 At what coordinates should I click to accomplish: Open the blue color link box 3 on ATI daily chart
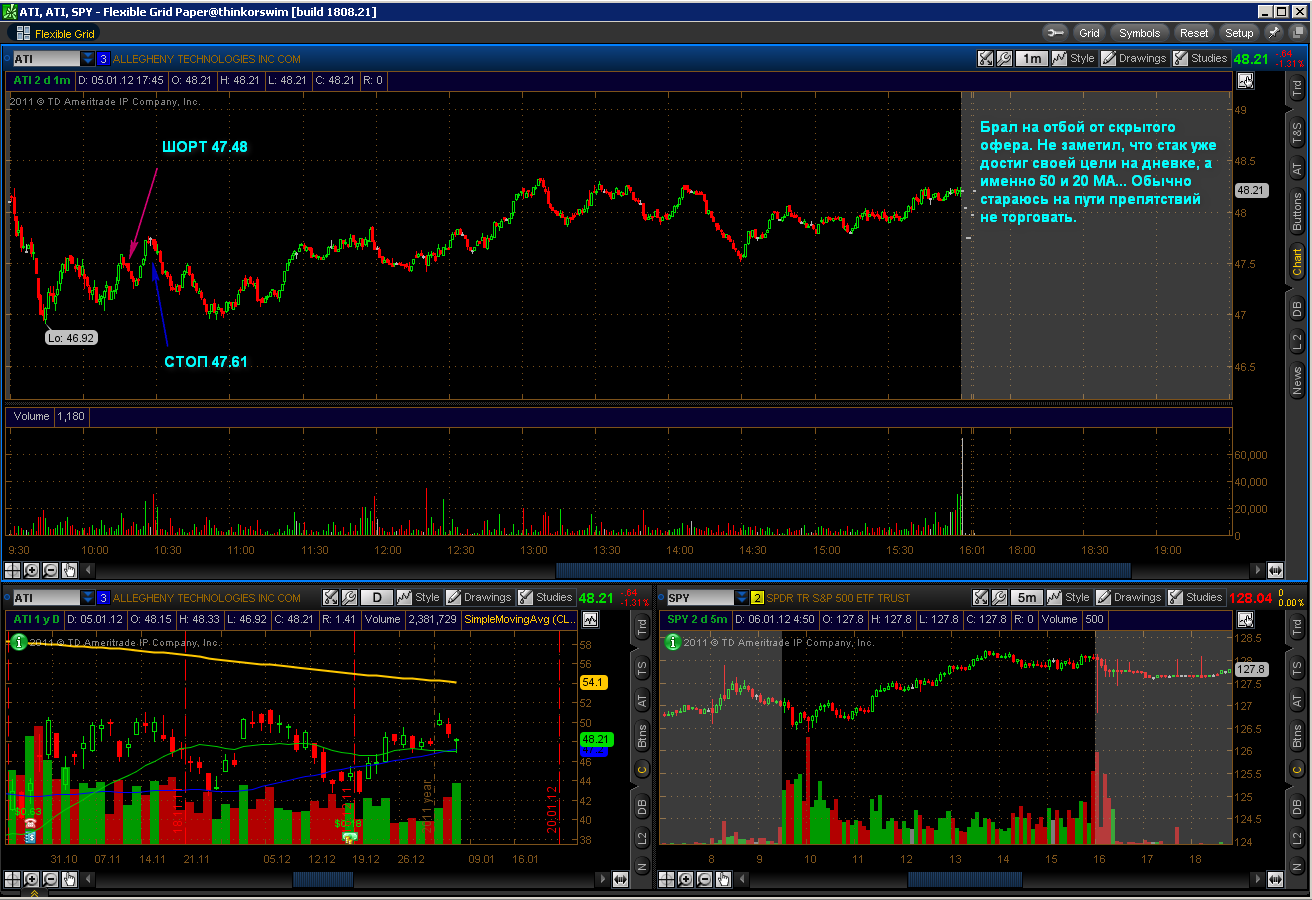tap(103, 598)
